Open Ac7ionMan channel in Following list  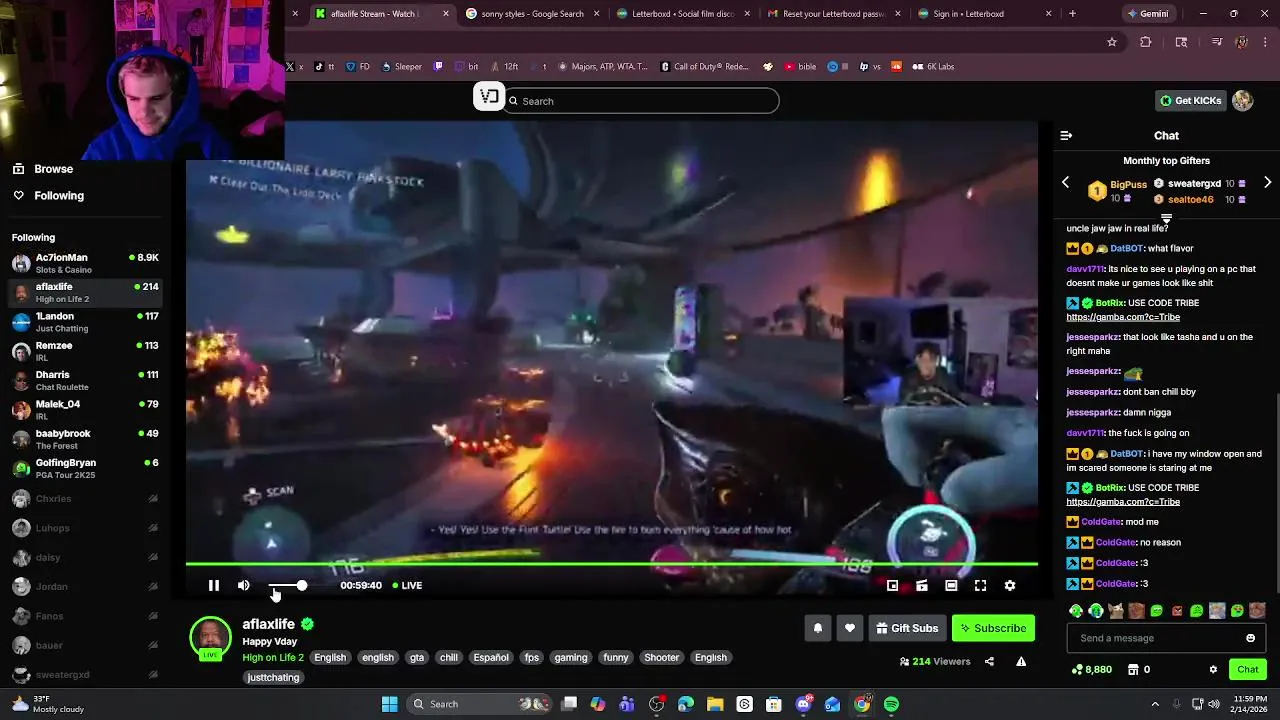[x=83, y=263]
